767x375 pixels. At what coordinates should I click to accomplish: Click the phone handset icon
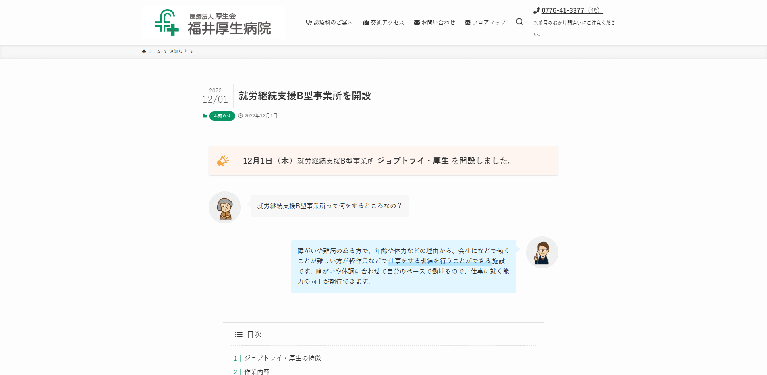tap(536, 10)
